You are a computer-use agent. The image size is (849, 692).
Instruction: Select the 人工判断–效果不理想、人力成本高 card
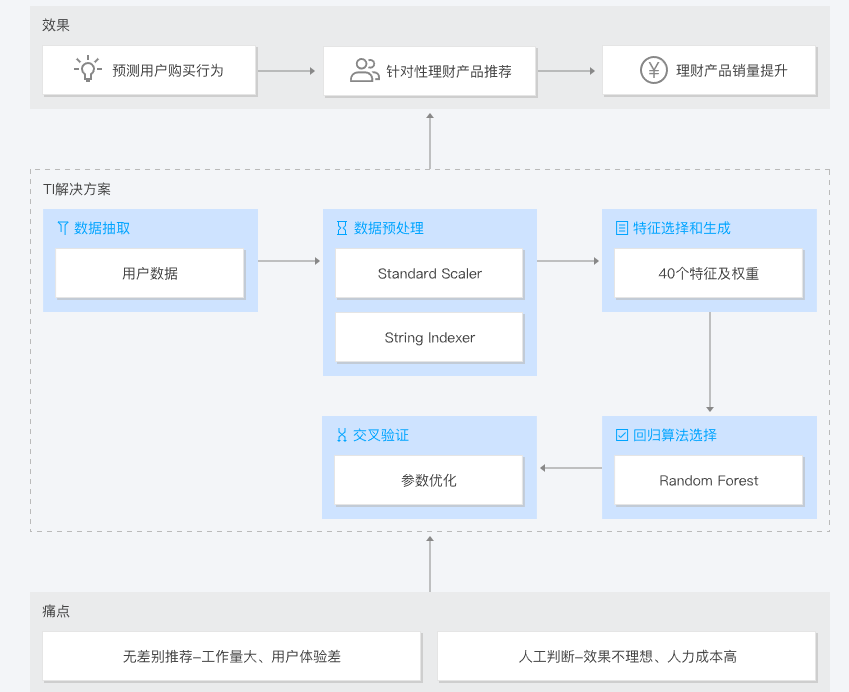click(x=627, y=656)
